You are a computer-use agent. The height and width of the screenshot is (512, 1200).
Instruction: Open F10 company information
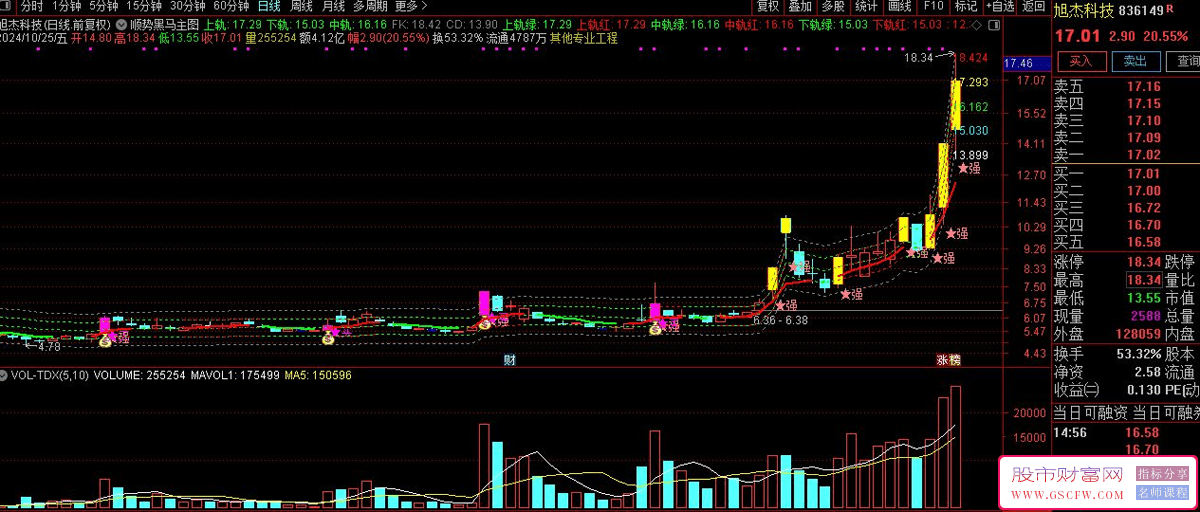tap(933, 6)
